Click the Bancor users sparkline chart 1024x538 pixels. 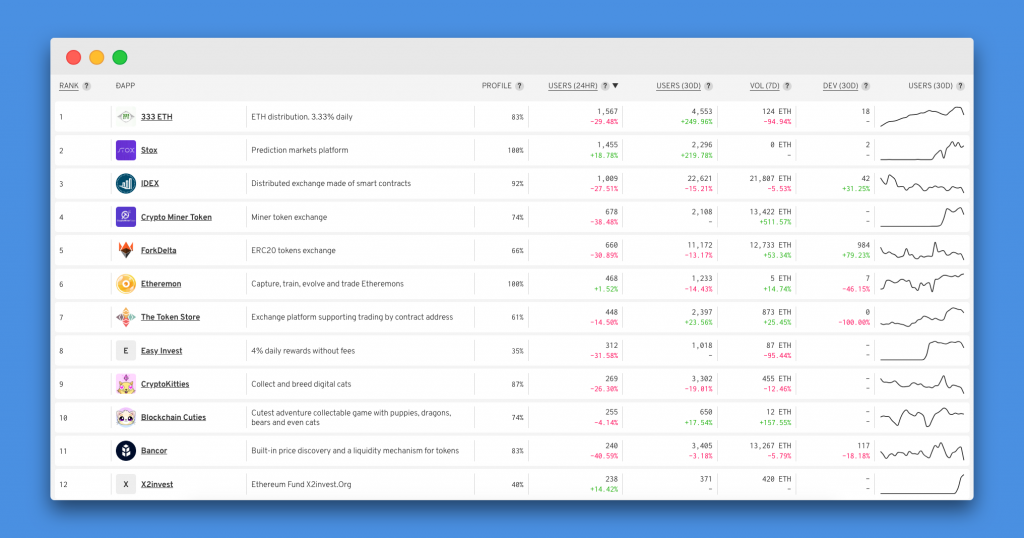click(x=922, y=451)
